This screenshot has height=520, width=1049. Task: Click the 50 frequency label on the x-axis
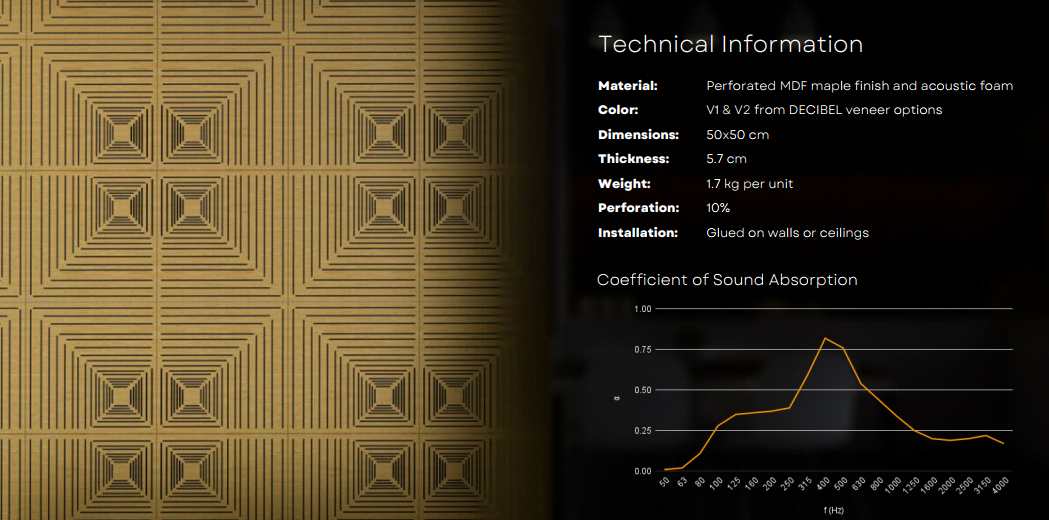666,483
